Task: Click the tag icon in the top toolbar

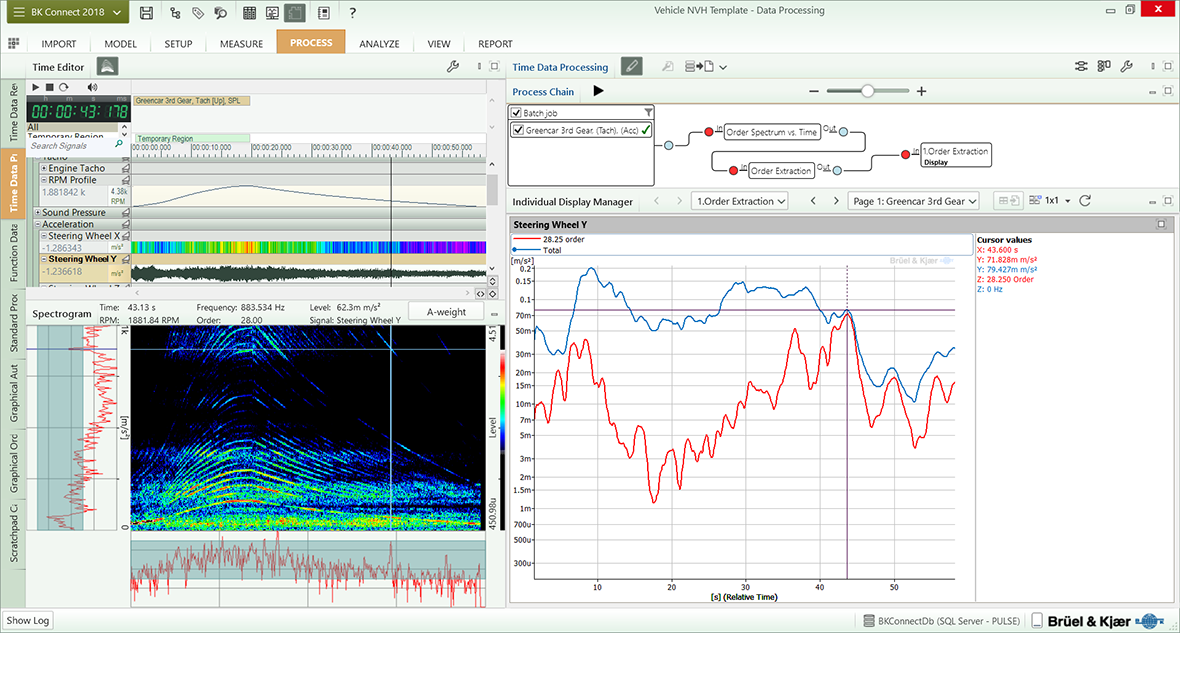Action: [198, 13]
